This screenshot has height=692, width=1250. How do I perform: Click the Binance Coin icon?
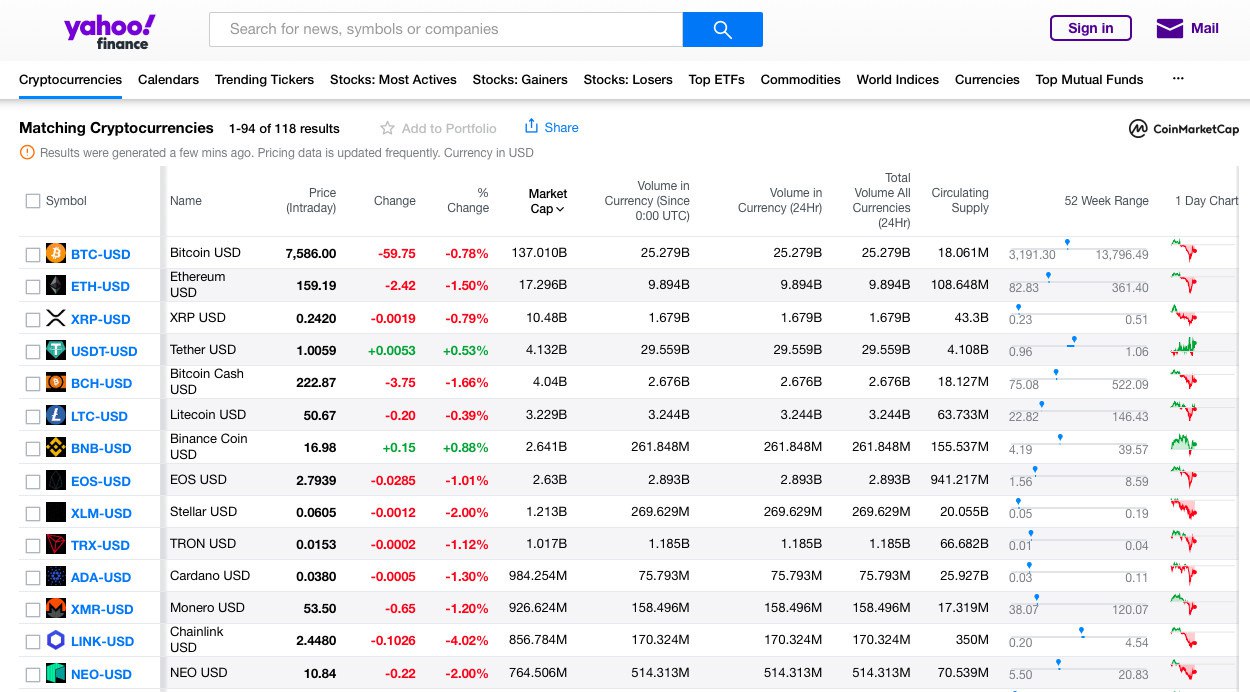[x=56, y=448]
